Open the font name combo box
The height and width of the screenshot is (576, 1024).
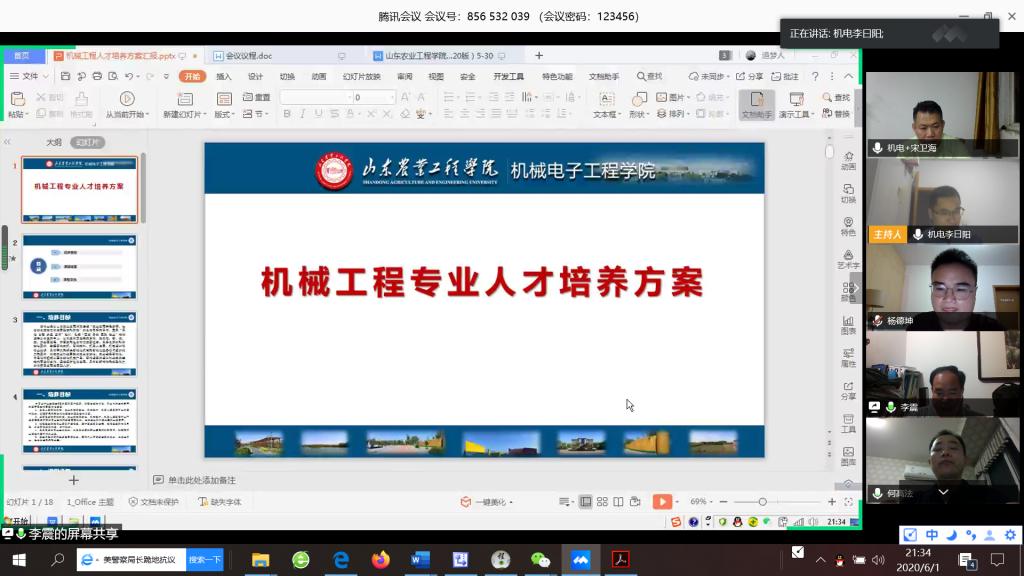(x=314, y=97)
